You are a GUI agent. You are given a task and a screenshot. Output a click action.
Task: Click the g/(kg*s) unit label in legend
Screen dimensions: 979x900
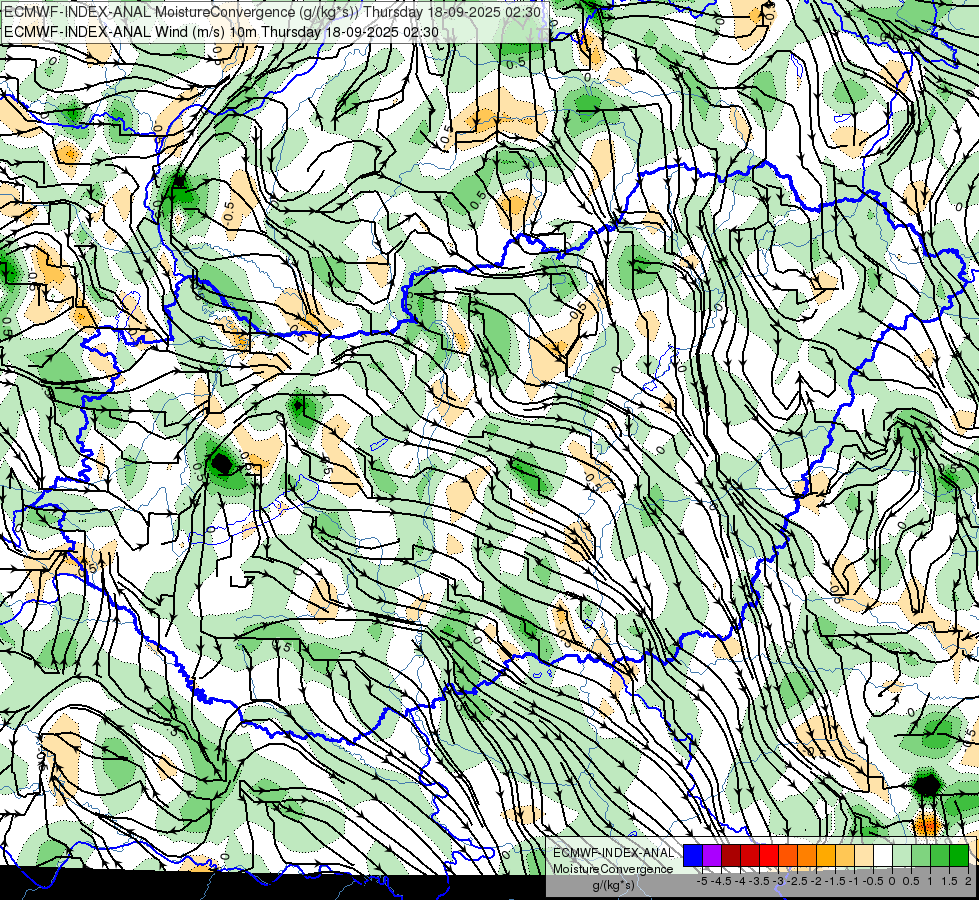tap(613, 886)
